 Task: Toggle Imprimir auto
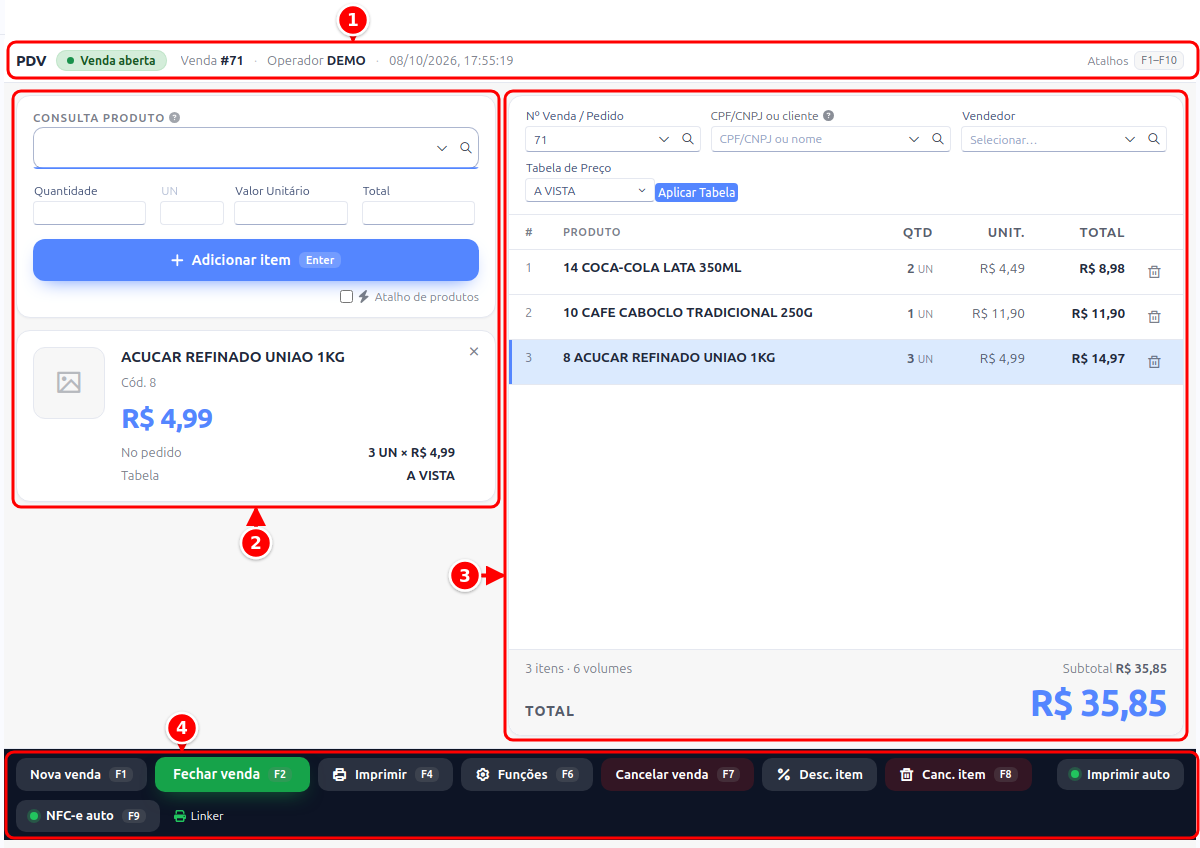click(x=1120, y=775)
